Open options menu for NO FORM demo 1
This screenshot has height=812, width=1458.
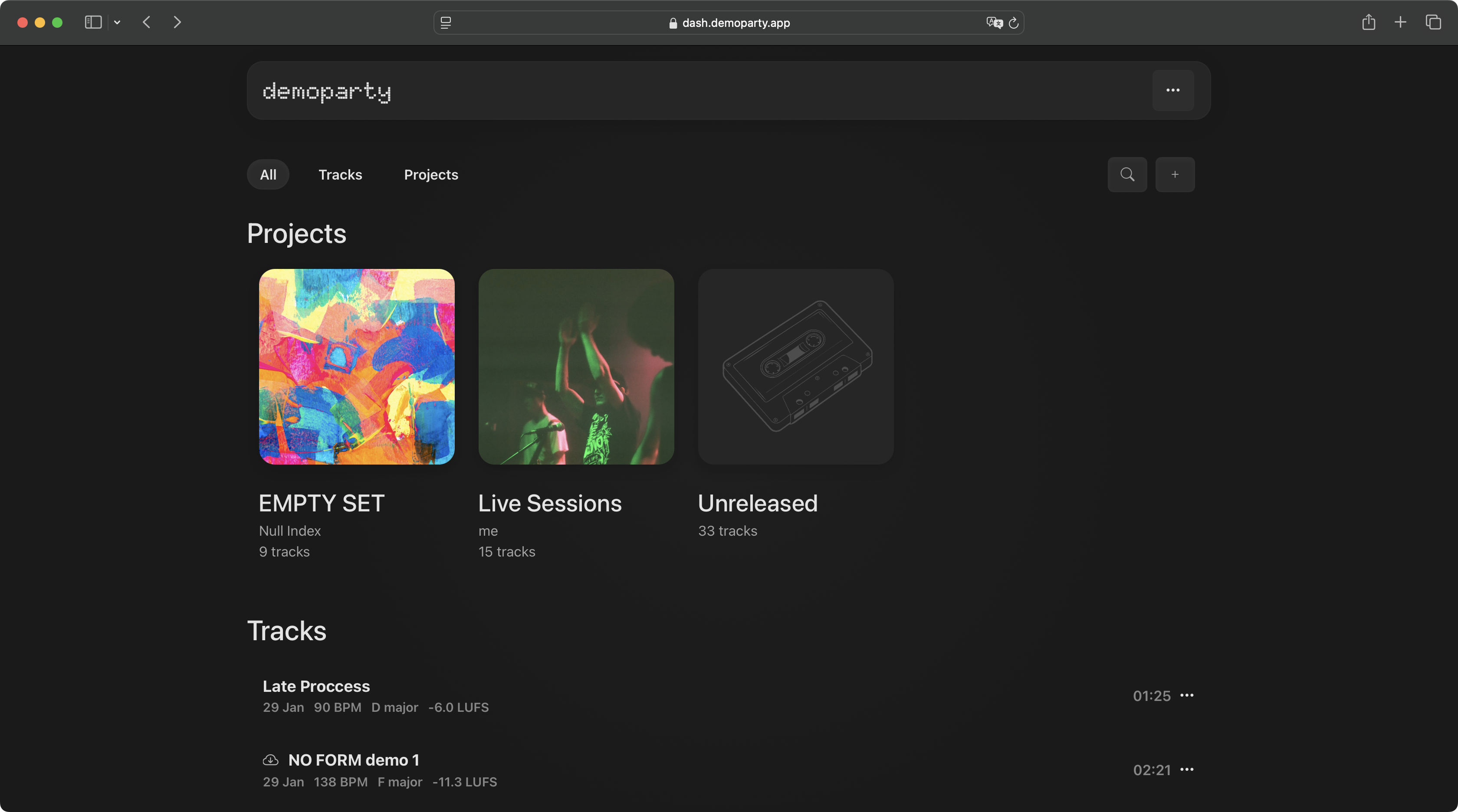pyautogui.click(x=1187, y=769)
